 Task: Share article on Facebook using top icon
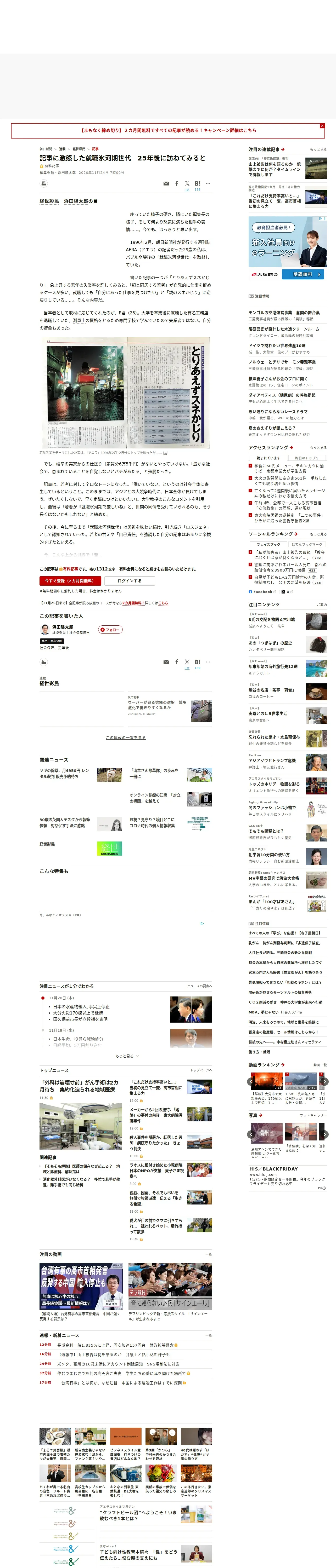pos(177,183)
